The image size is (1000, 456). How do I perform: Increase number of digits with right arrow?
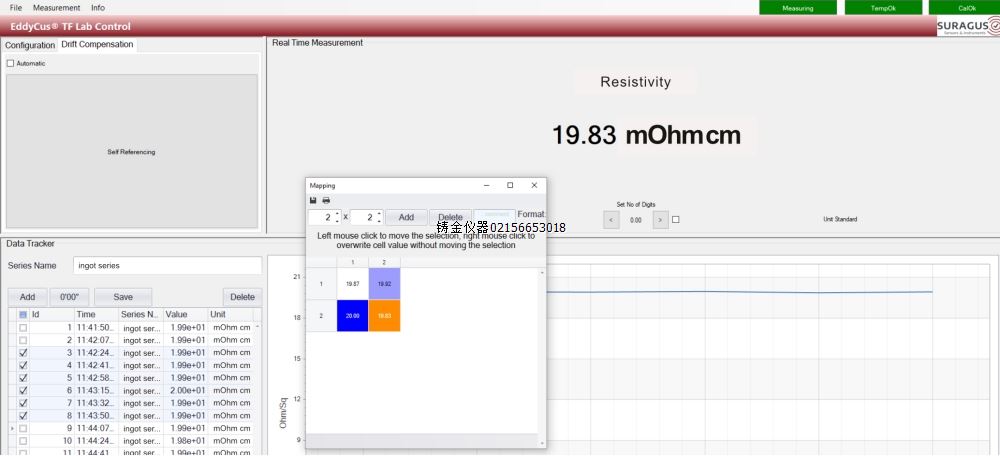coord(659,220)
